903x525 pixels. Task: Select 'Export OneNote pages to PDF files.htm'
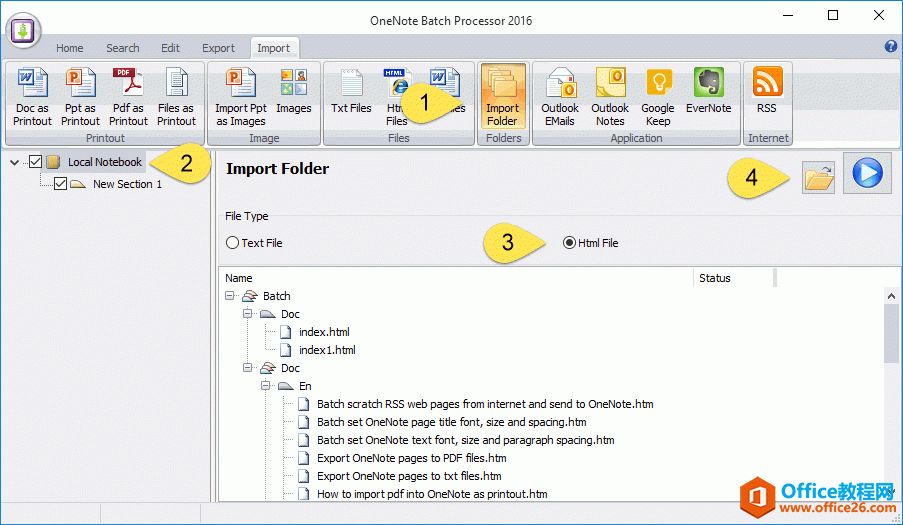412,458
